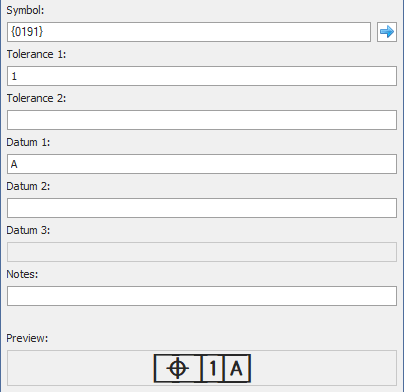Click the "Datum 3:" label
This screenshot has width=404, height=392.
(x=28, y=230)
